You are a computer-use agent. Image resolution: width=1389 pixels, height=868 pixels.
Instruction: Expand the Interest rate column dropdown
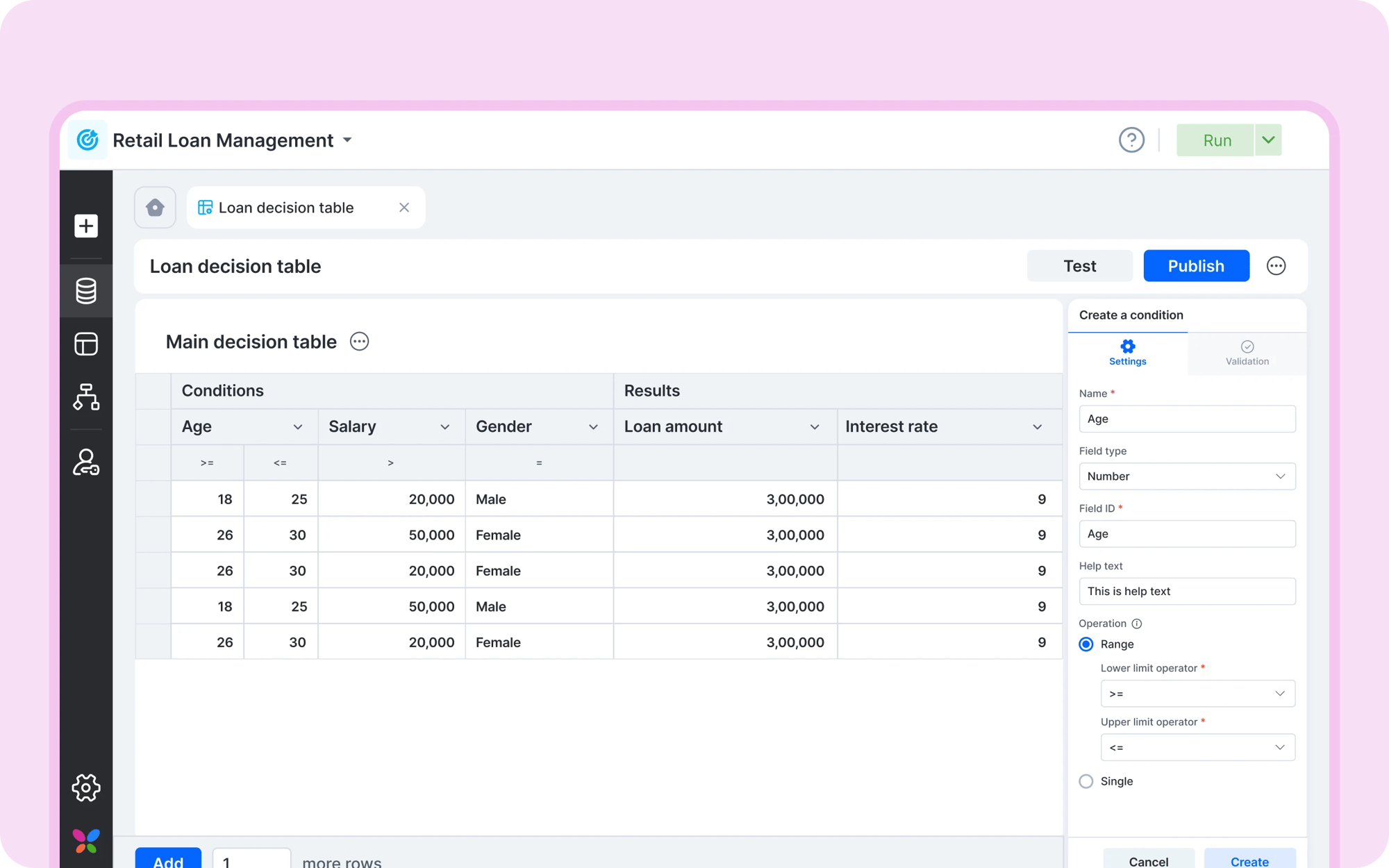click(1037, 427)
